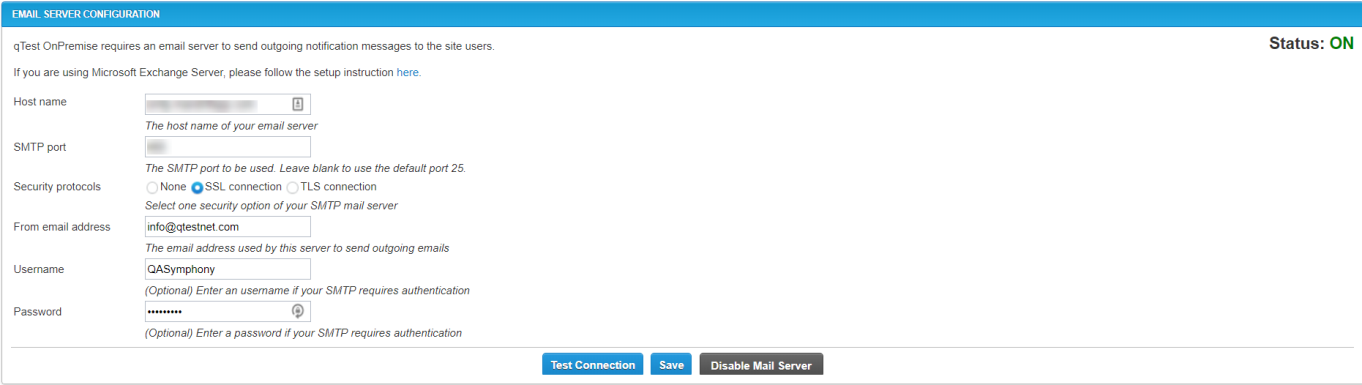Click the contact icon in Host name field

click(297, 104)
